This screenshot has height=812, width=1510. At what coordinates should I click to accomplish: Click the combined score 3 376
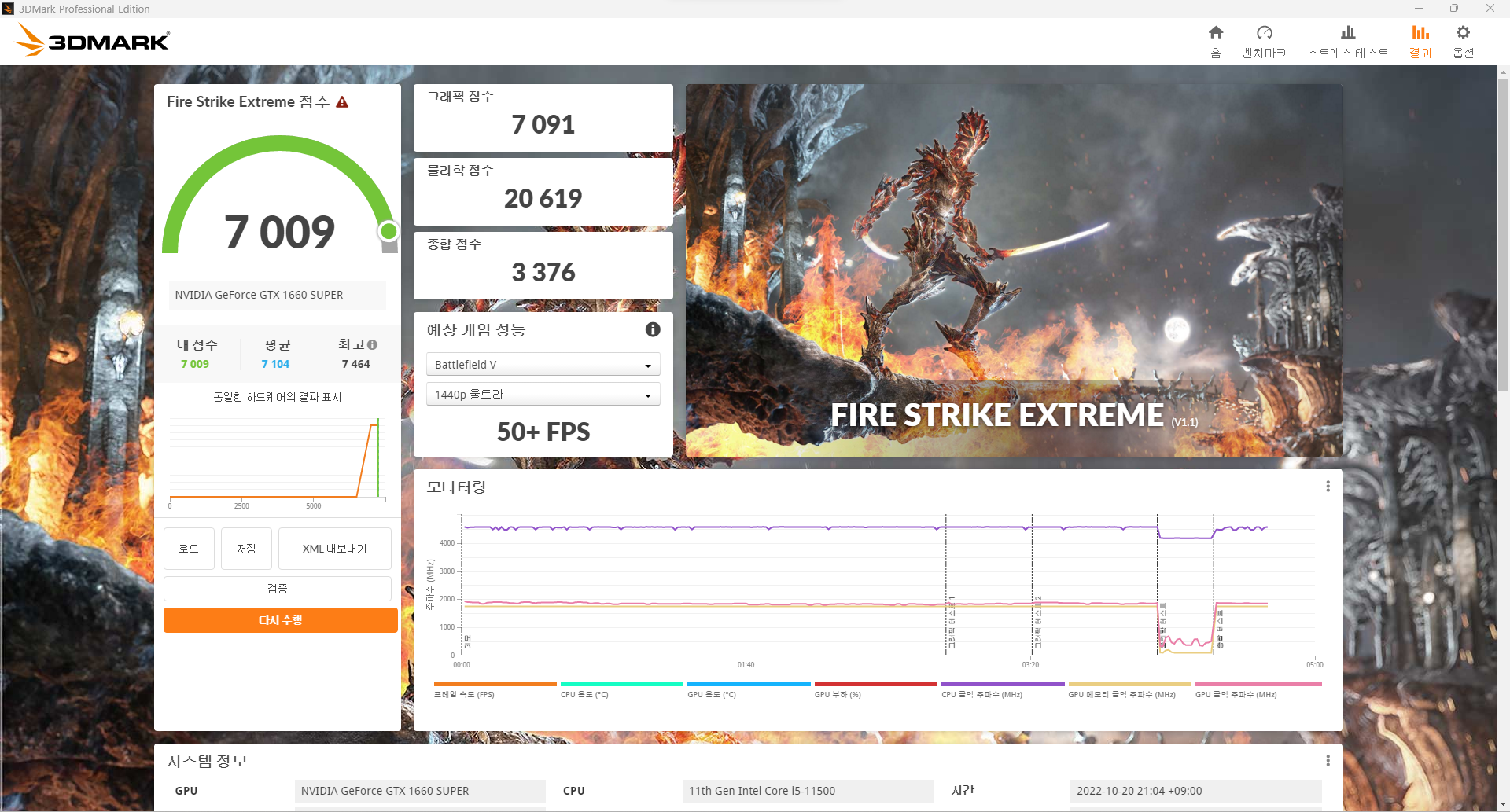coord(543,272)
